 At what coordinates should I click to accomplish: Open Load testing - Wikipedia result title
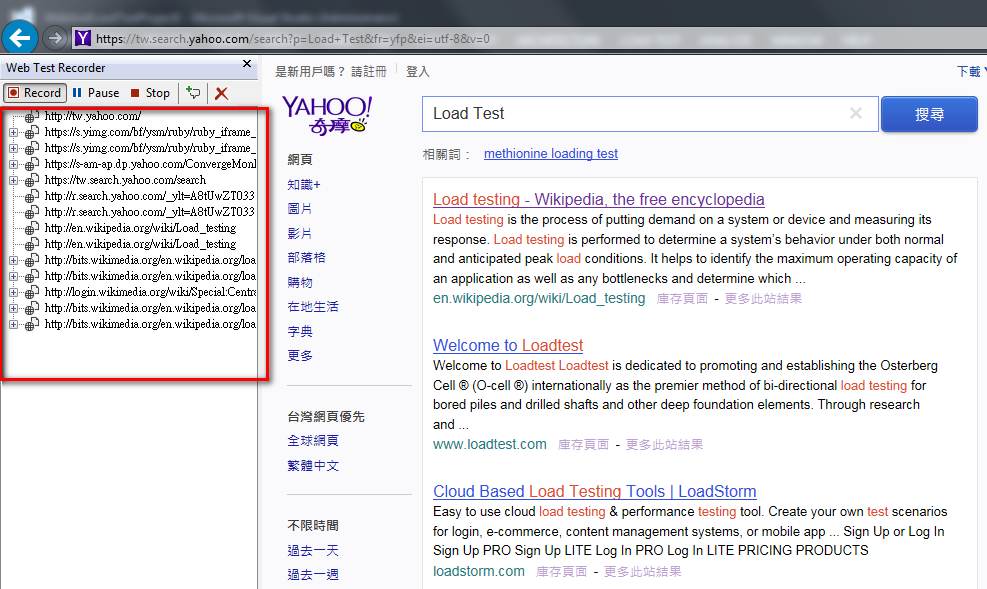(599, 199)
